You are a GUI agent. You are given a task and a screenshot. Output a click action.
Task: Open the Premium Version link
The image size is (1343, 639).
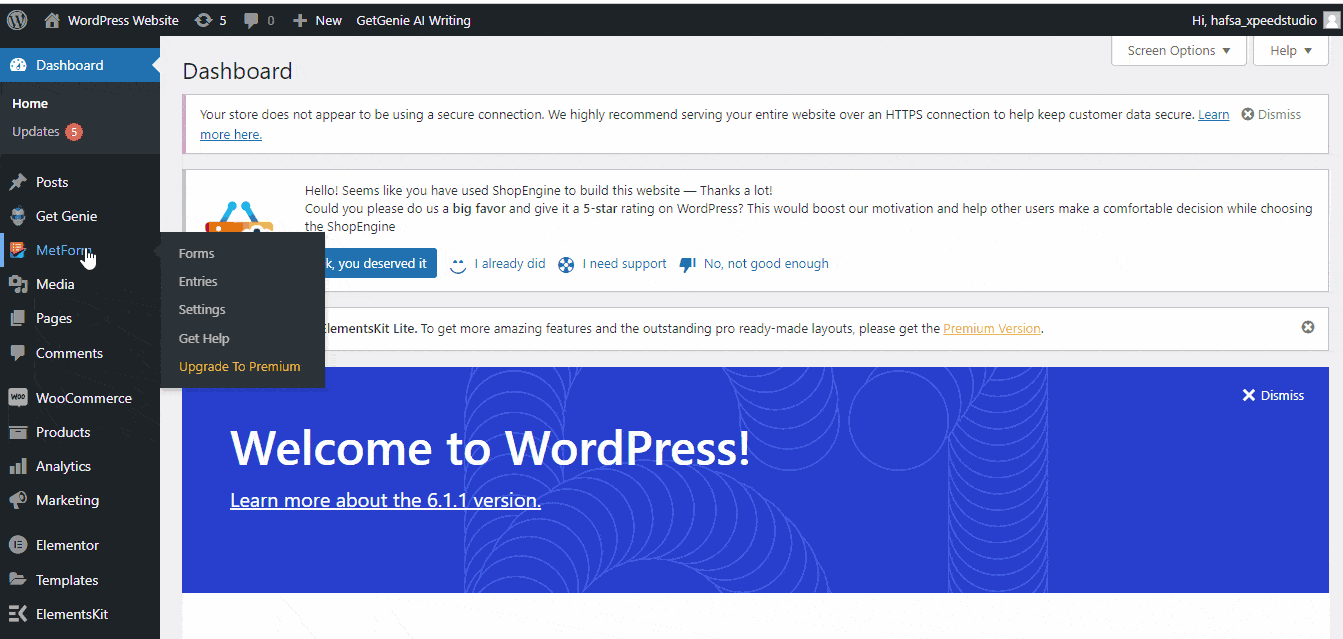992,328
